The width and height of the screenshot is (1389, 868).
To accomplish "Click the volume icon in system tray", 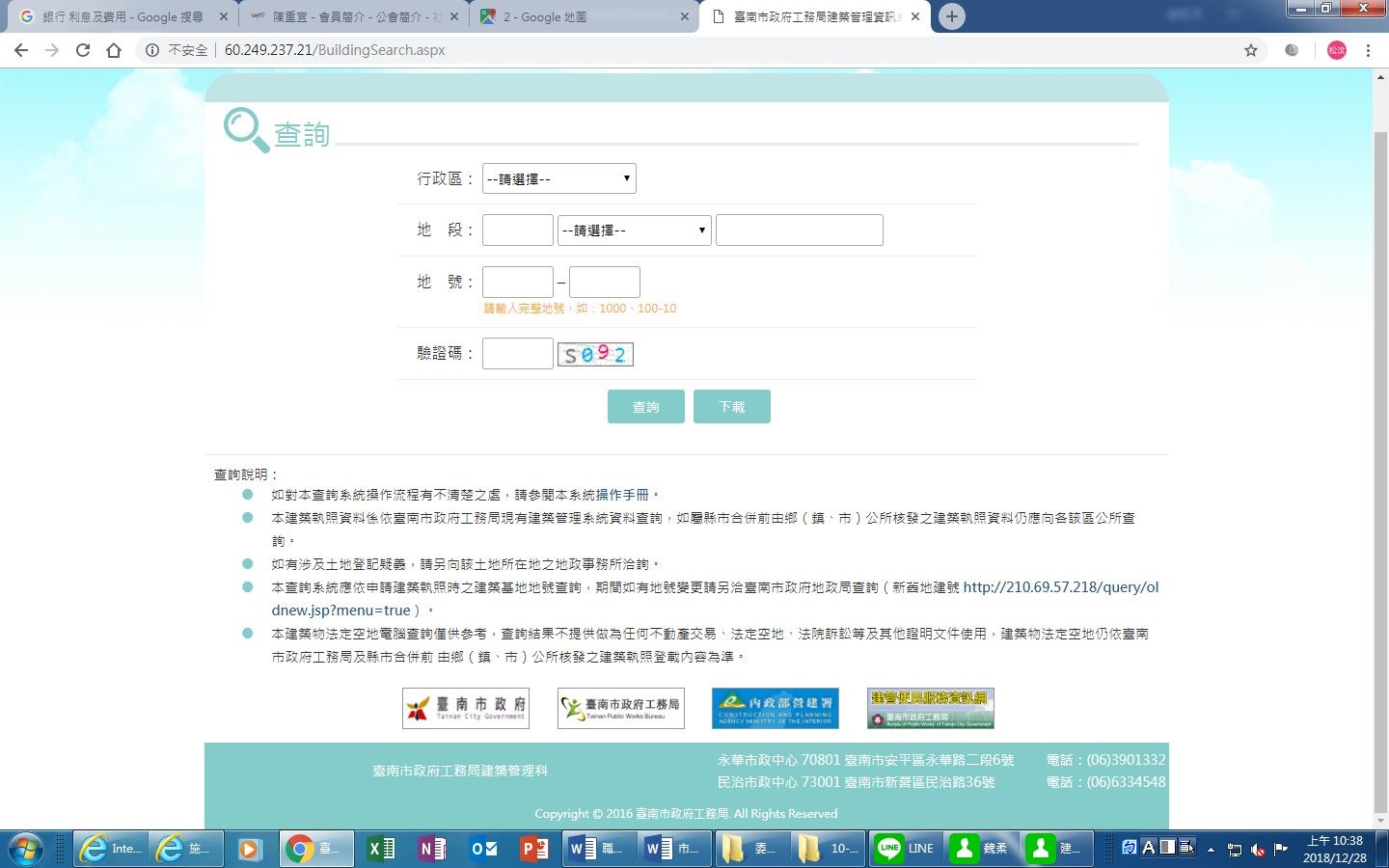I will [x=1258, y=850].
